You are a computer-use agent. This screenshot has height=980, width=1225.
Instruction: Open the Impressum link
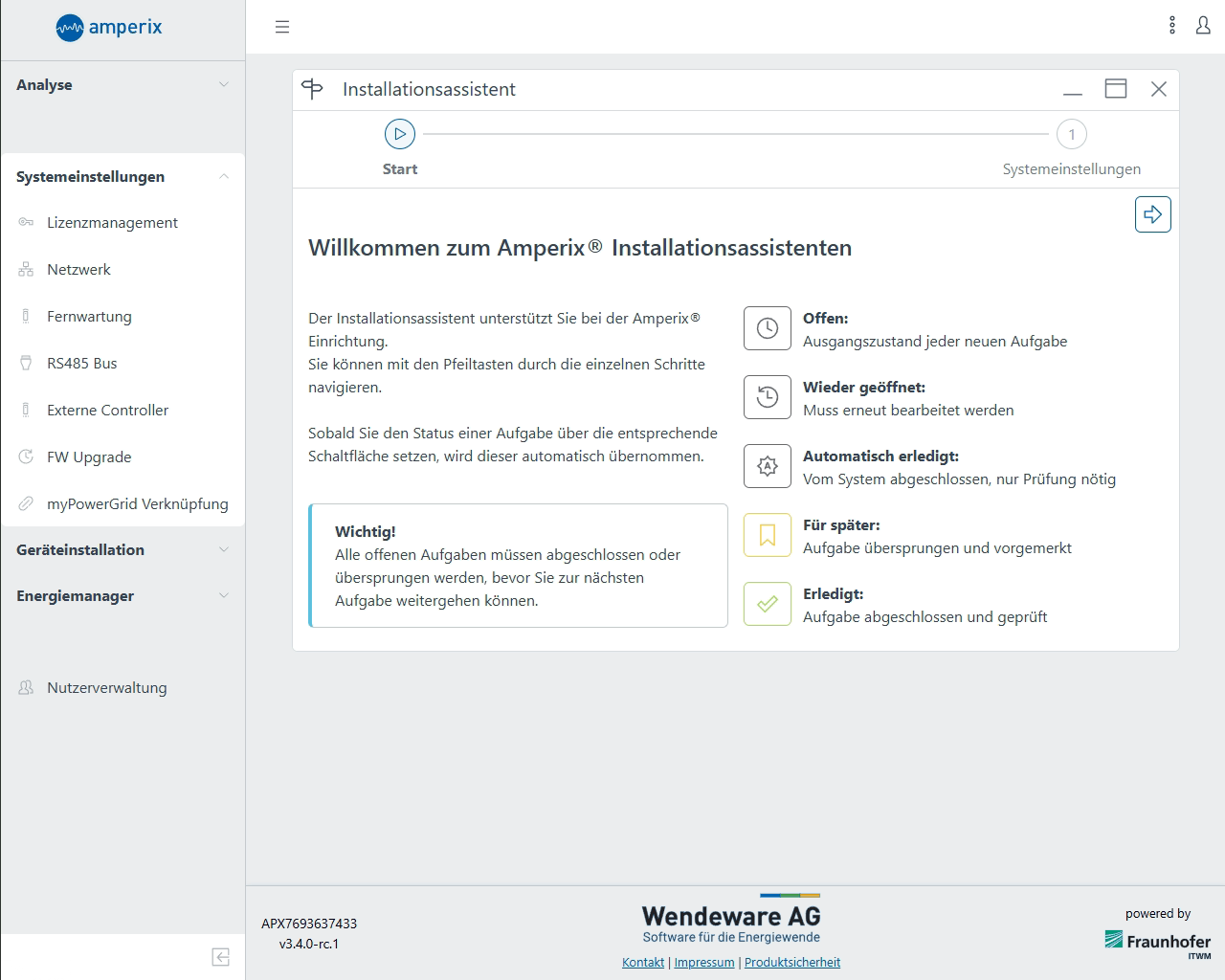coord(704,962)
